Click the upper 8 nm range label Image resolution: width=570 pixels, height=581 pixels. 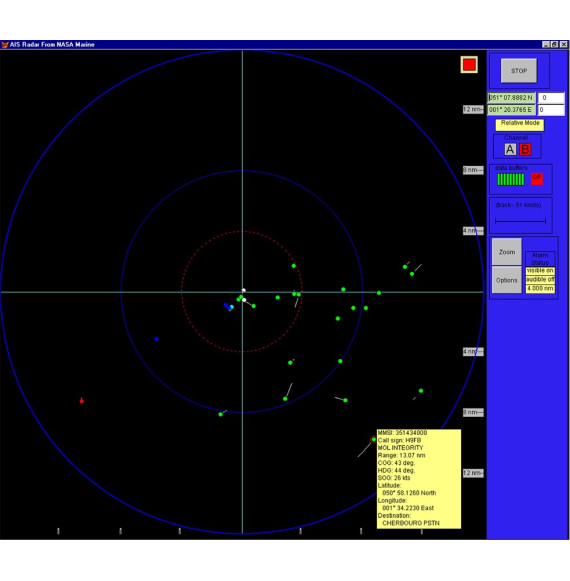pos(473,170)
